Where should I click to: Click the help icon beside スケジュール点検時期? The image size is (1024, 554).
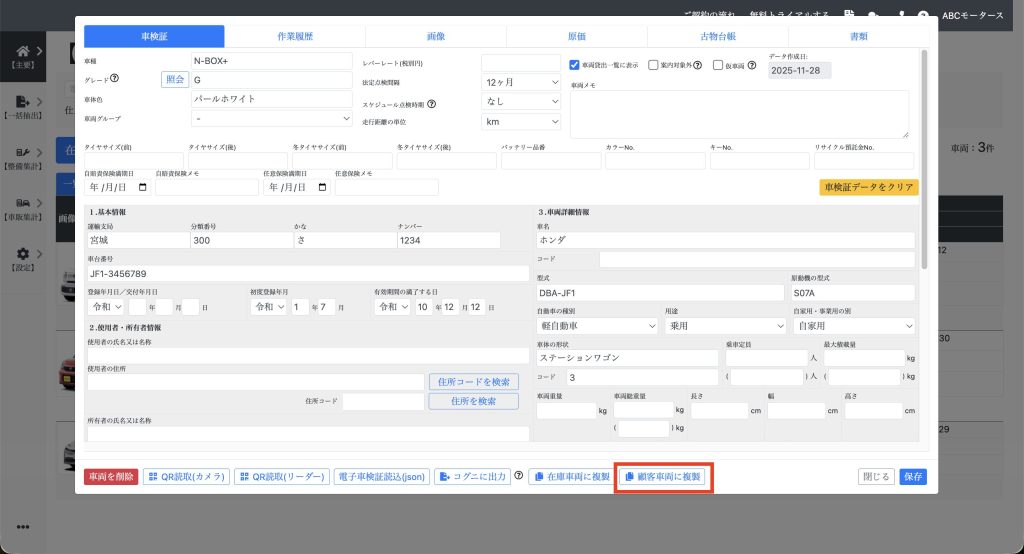(433, 103)
